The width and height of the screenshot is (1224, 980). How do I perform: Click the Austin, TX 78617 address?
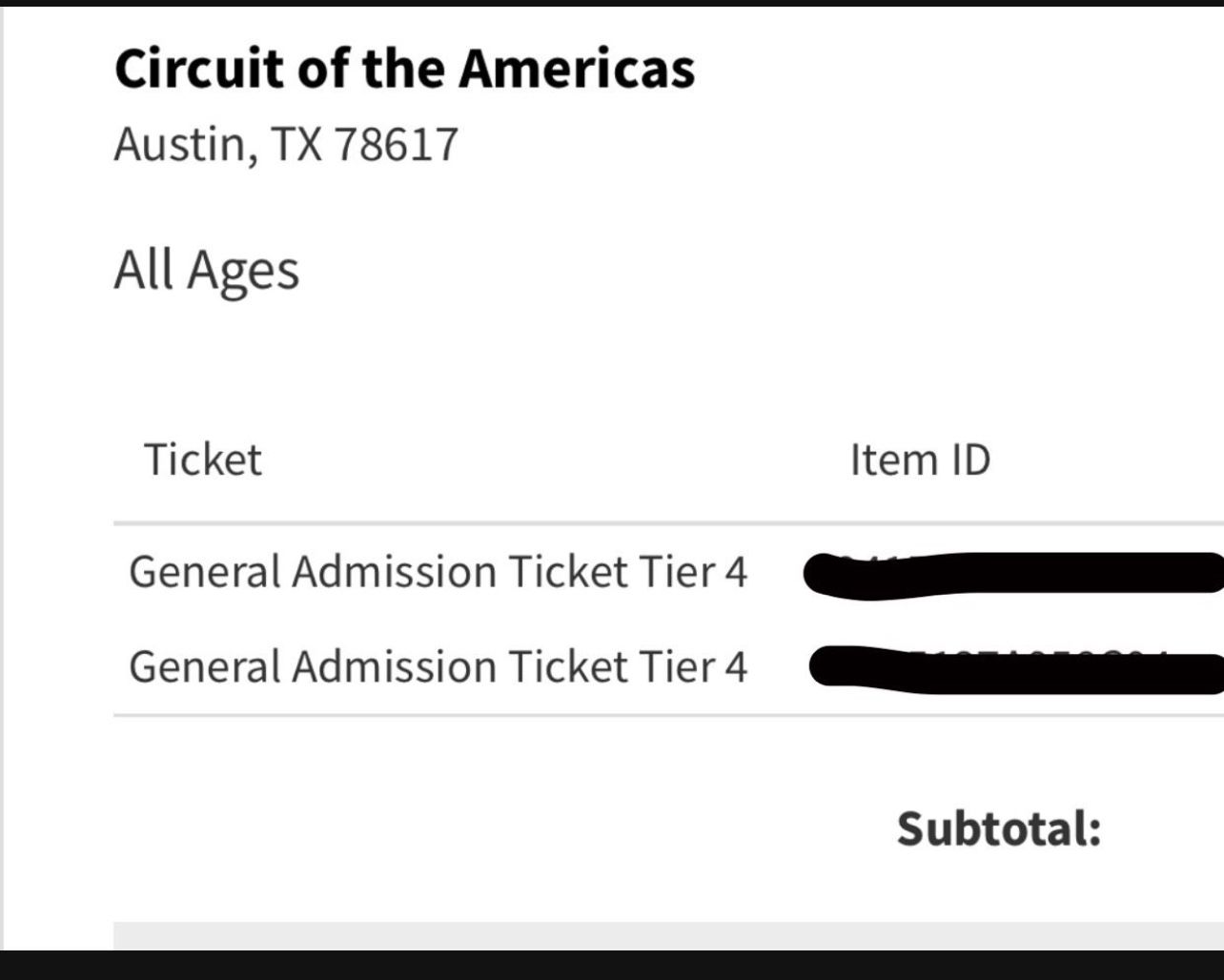pyautogui.click(x=286, y=145)
